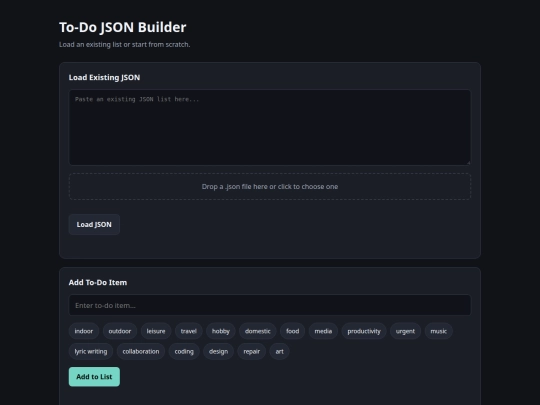Click the Add To-Do Item heading

click(x=98, y=282)
